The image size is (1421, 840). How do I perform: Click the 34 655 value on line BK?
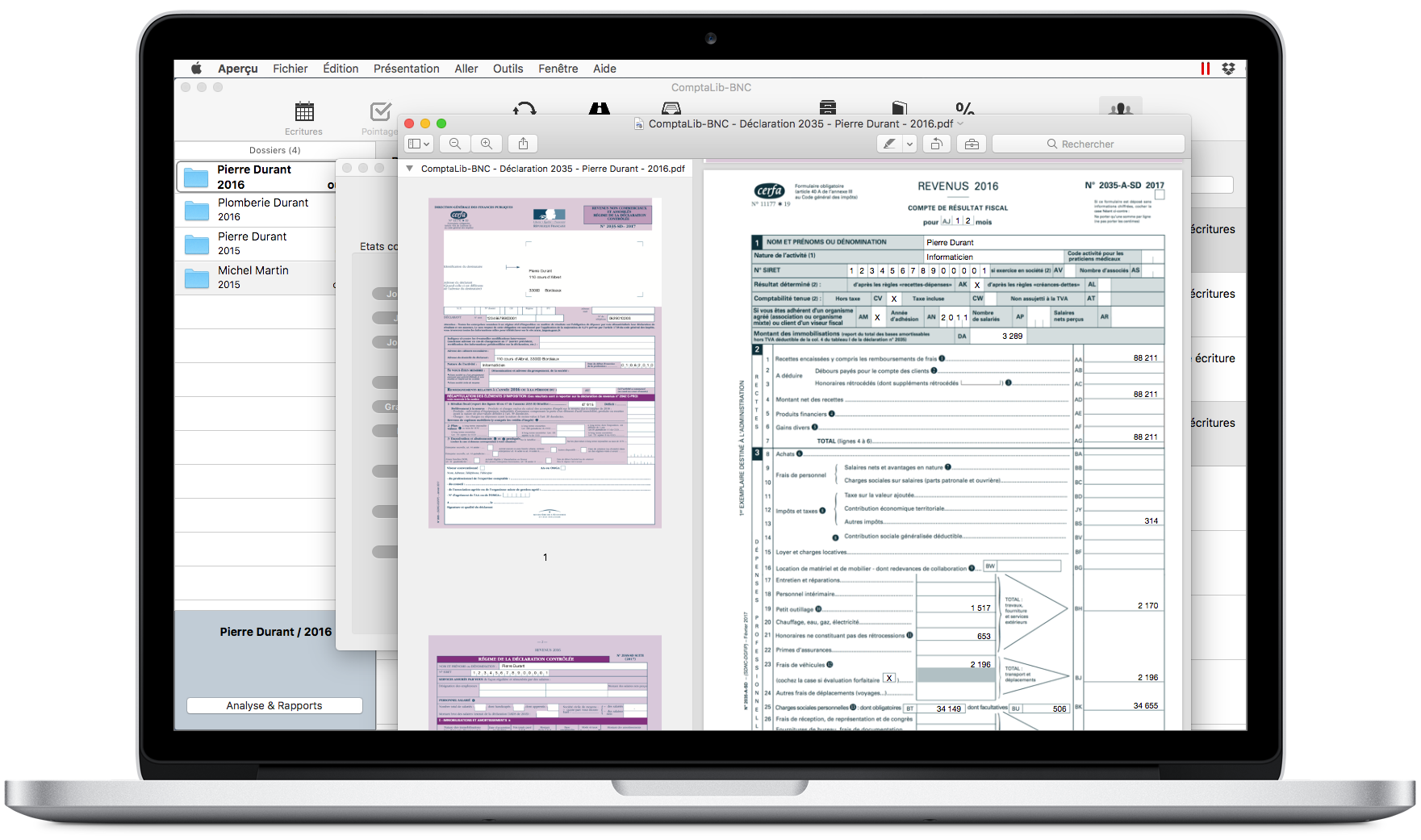click(1146, 705)
